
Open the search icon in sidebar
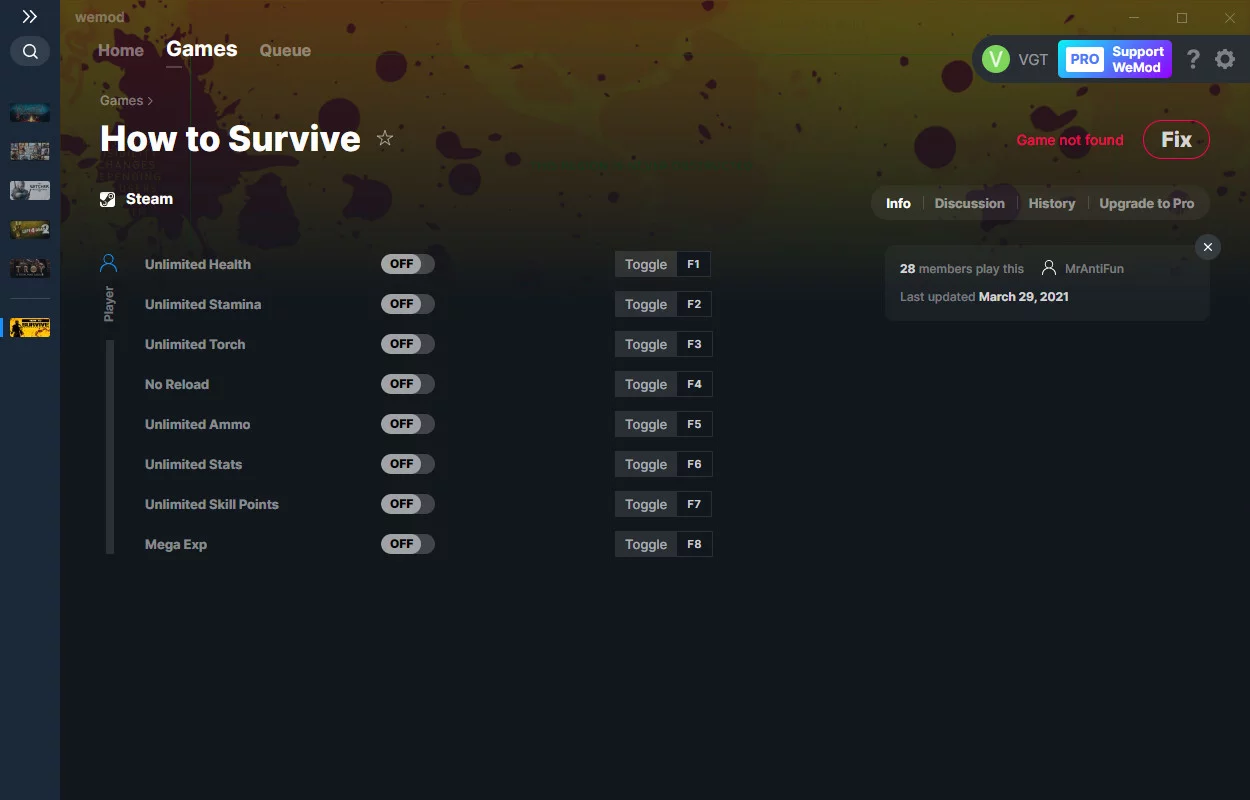pyautogui.click(x=30, y=51)
